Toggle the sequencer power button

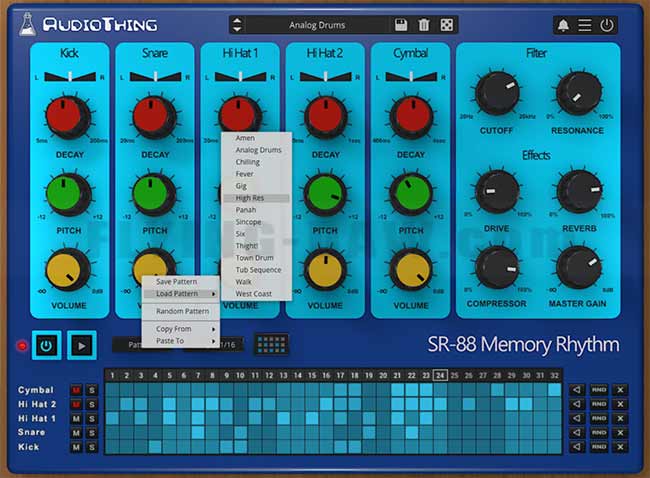point(46,345)
